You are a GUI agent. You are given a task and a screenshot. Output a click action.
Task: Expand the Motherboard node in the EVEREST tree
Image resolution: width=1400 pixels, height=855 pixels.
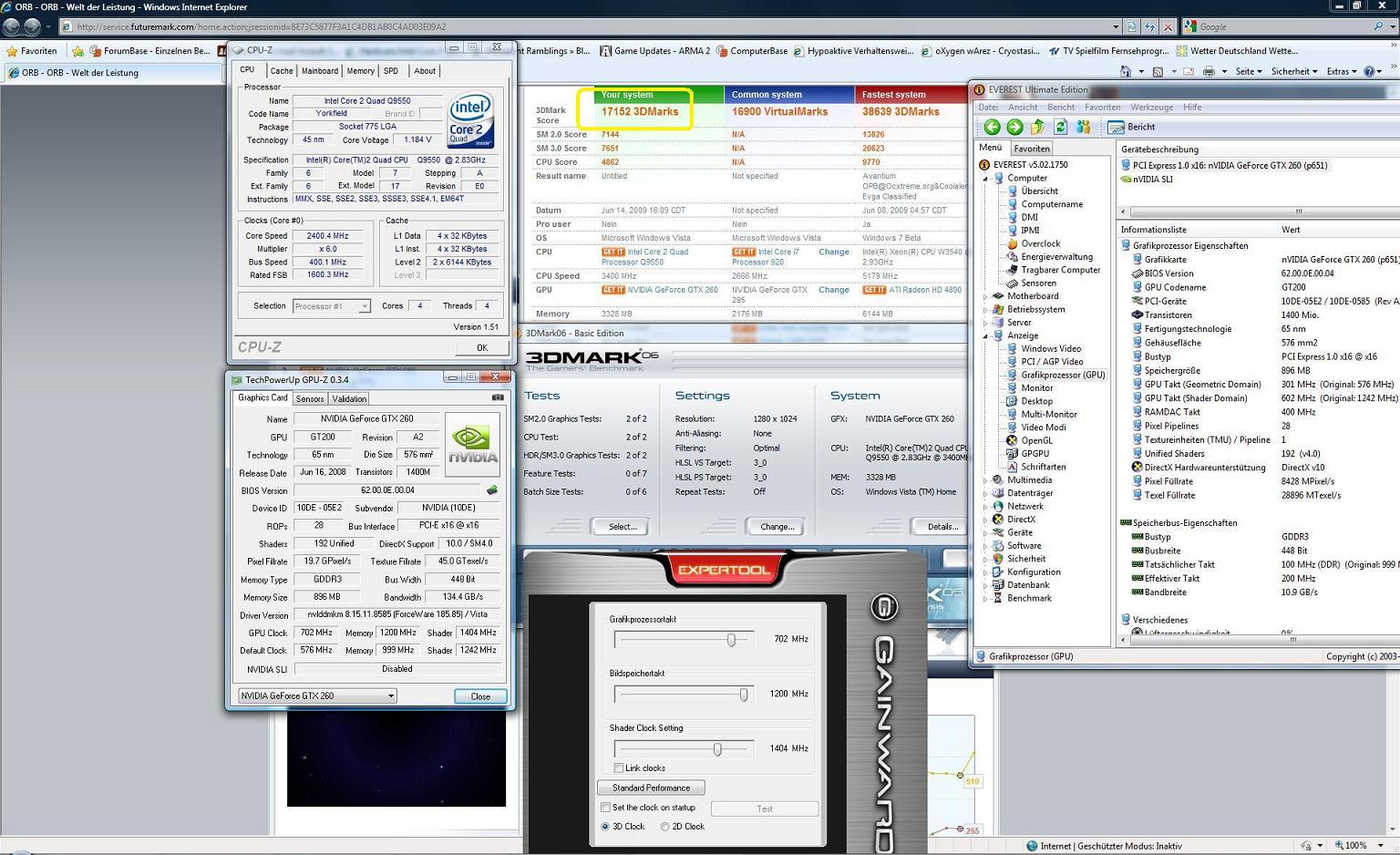(985, 296)
